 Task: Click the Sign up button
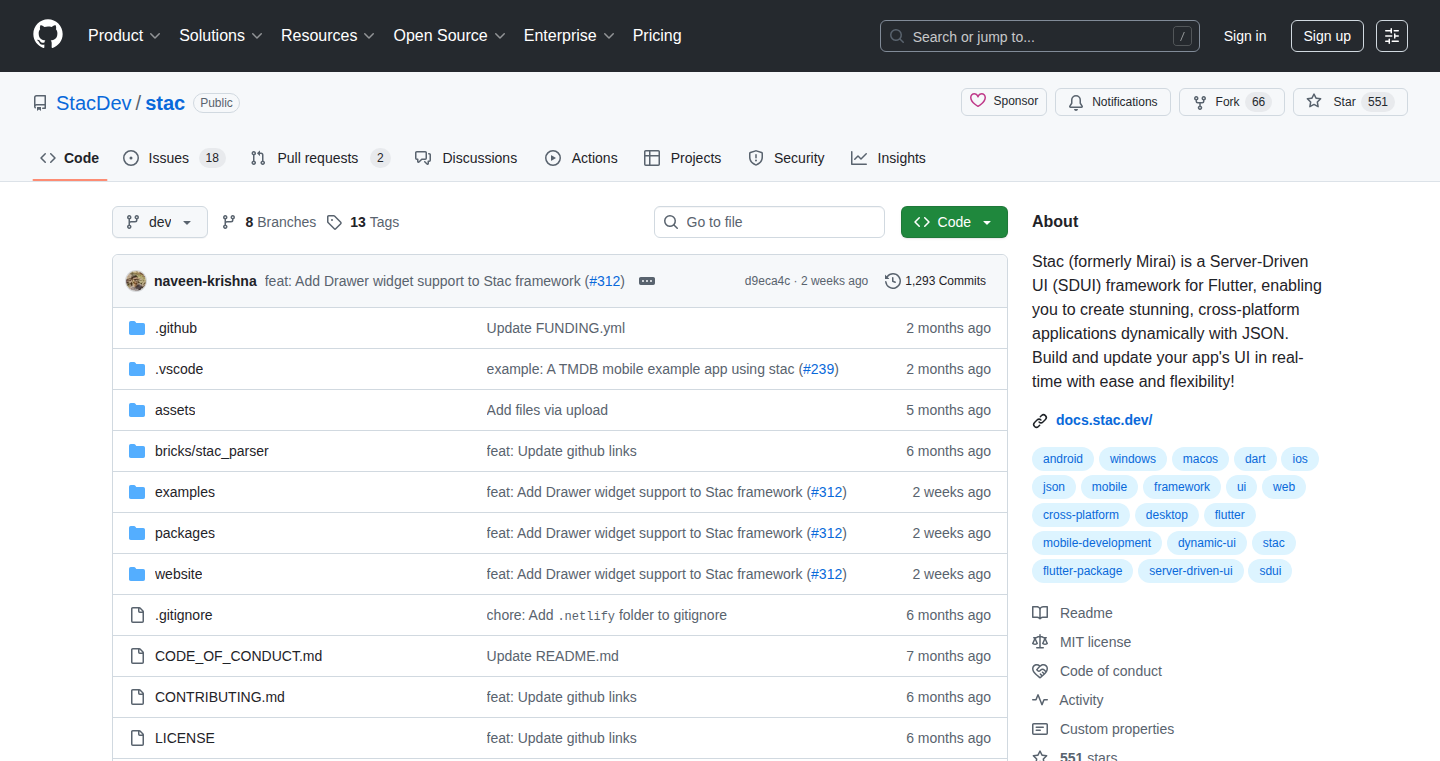click(x=1327, y=36)
